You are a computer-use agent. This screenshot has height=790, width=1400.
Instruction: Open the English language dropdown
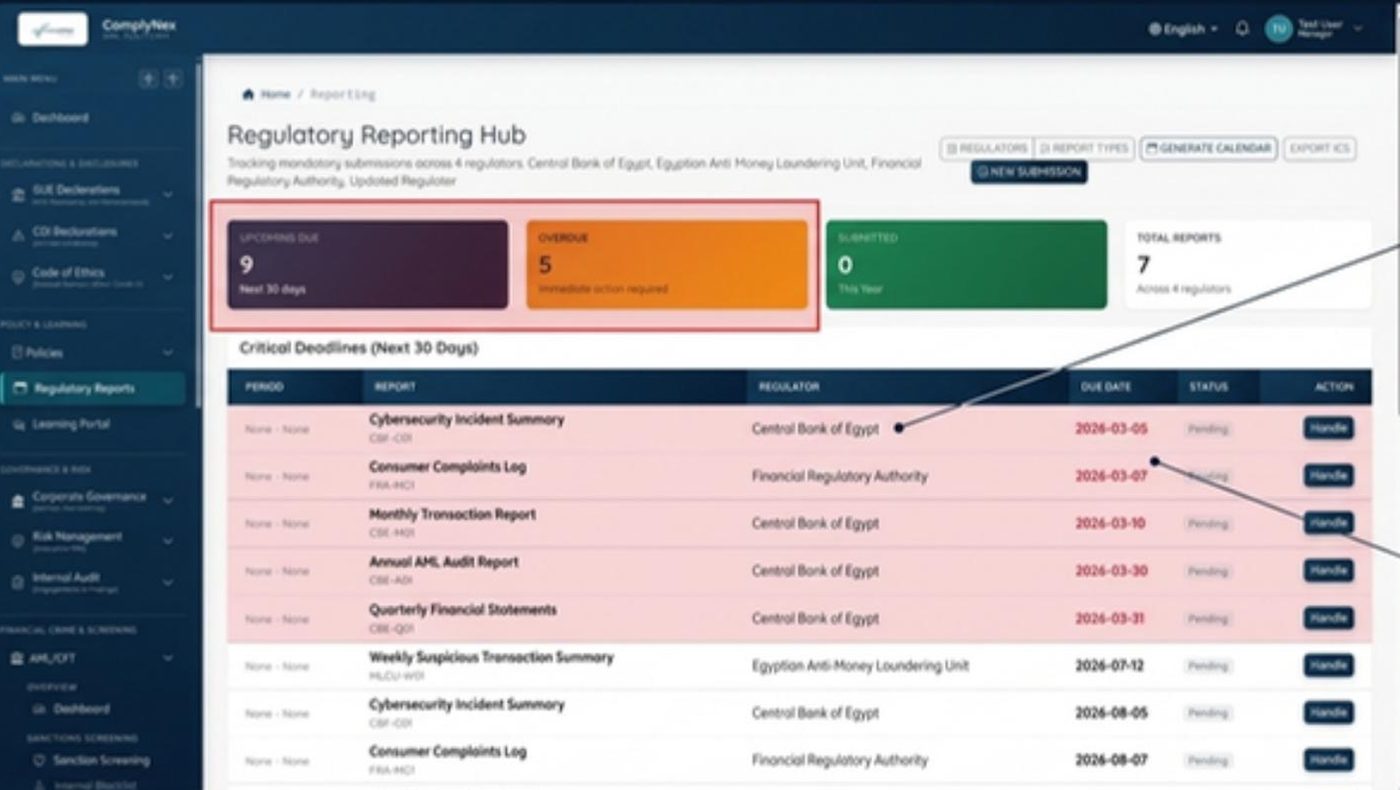click(x=1184, y=29)
